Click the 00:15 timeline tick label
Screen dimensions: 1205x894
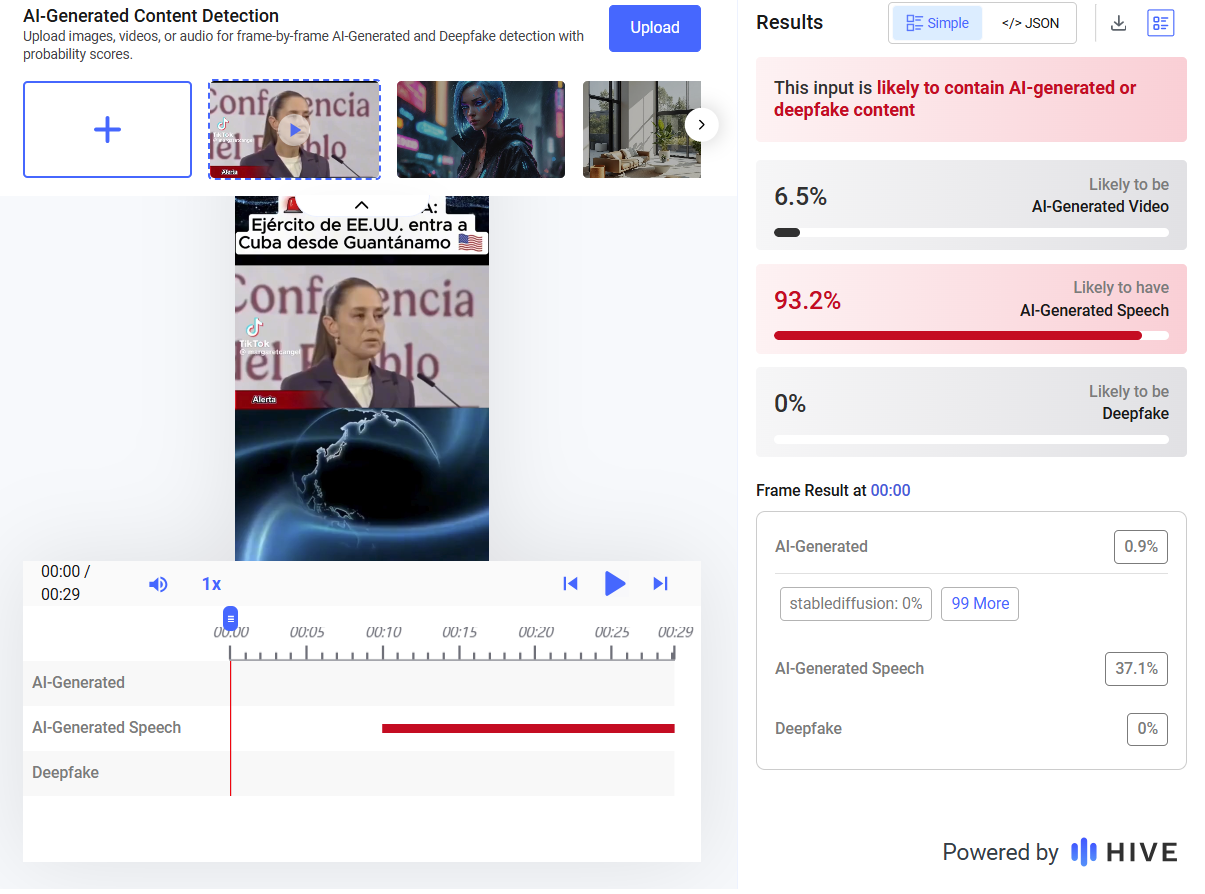[x=459, y=632]
